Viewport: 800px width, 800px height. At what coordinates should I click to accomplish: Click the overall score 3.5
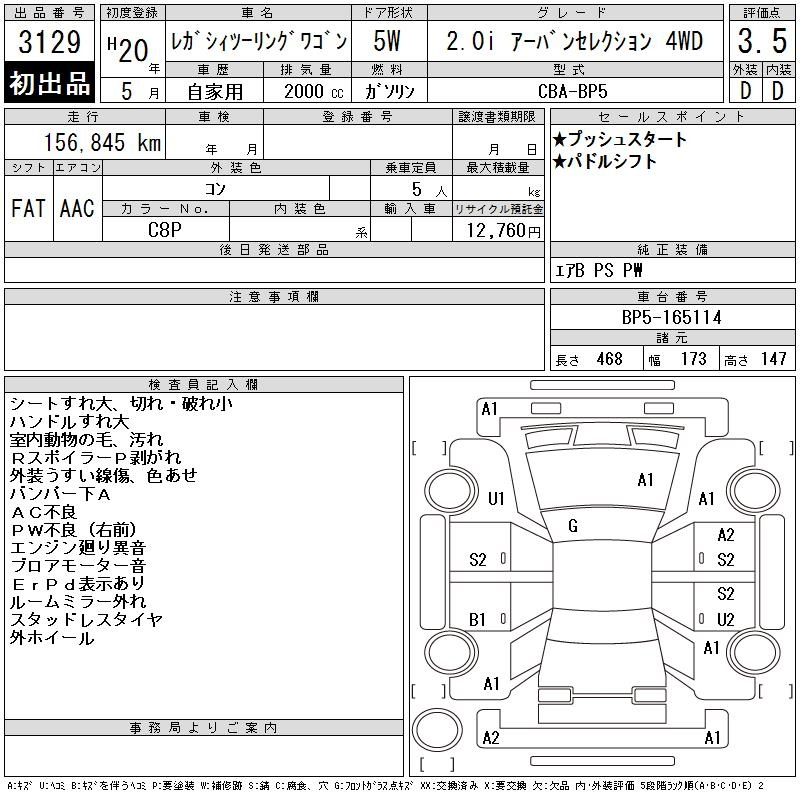tap(762, 41)
